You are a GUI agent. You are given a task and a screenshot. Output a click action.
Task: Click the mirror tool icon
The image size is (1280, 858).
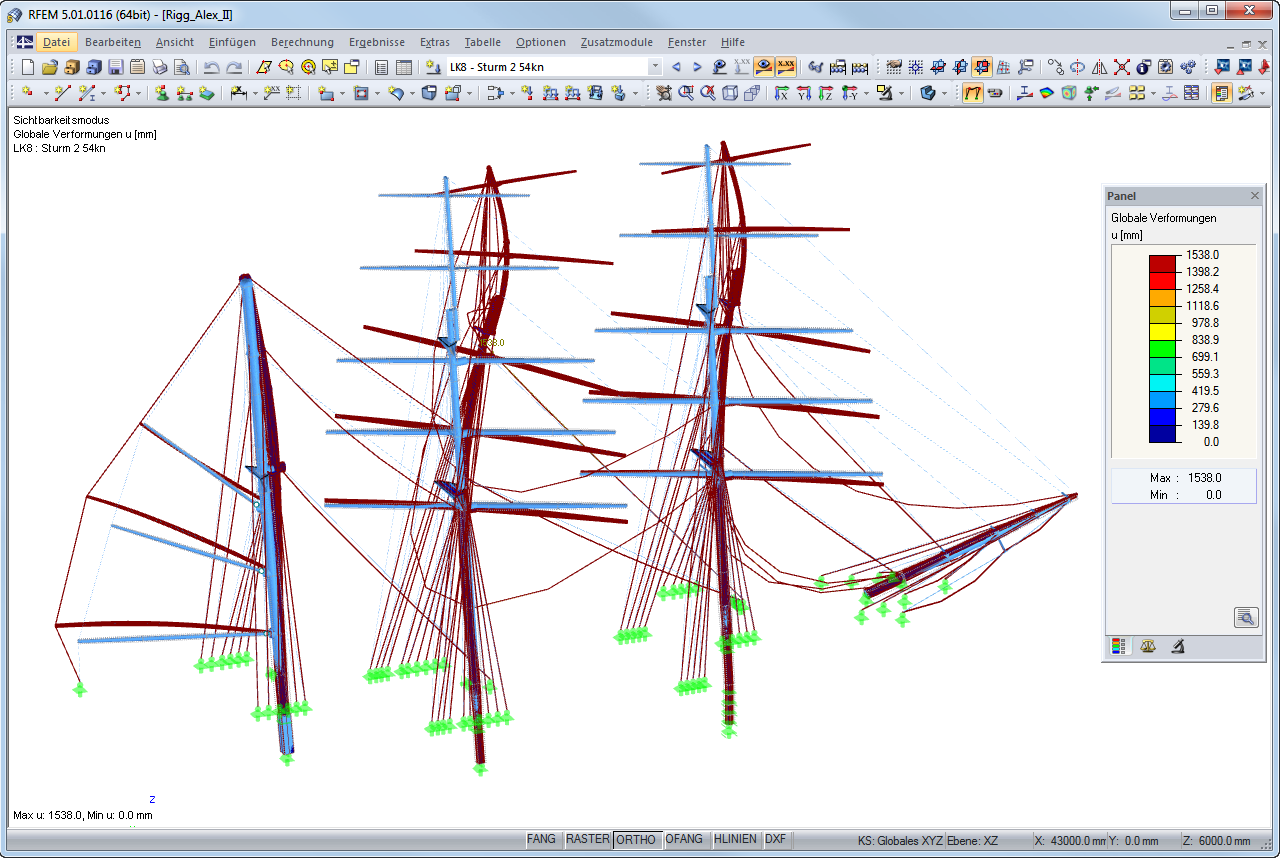coord(1100,67)
